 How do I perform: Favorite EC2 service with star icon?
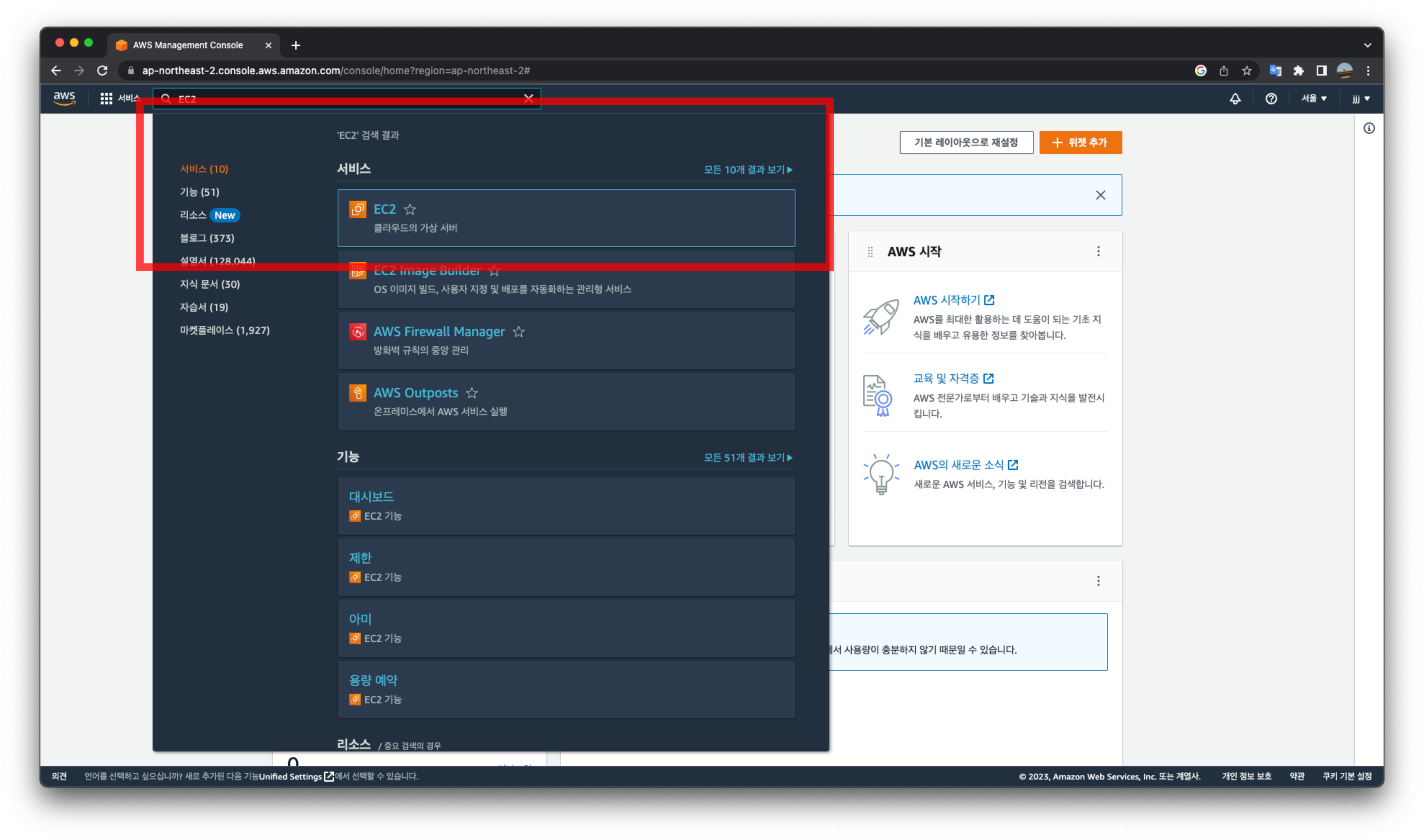[410, 209]
